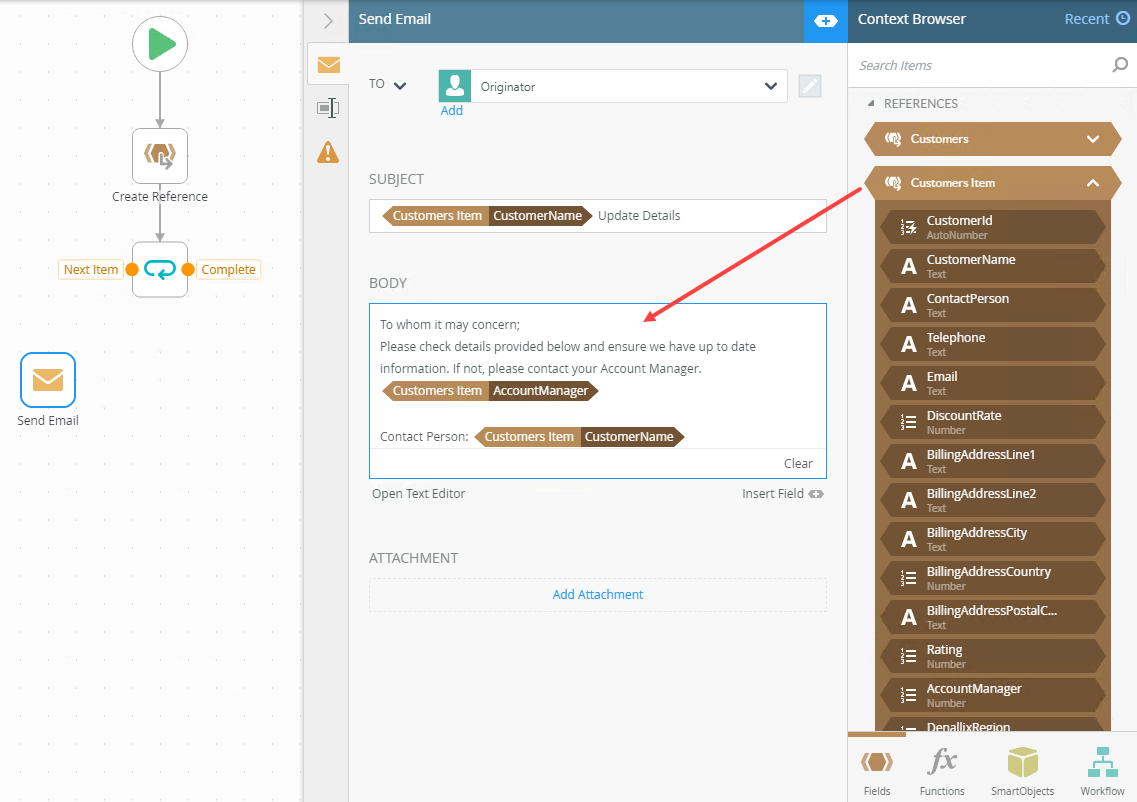Expand the Customers reference
The width and height of the screenshot is (1137, 802).
(x=1092, y=140)
